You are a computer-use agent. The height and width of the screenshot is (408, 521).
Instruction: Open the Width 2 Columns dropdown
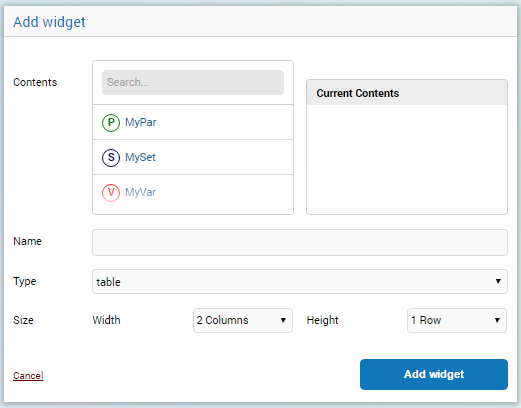click(243, 320)
